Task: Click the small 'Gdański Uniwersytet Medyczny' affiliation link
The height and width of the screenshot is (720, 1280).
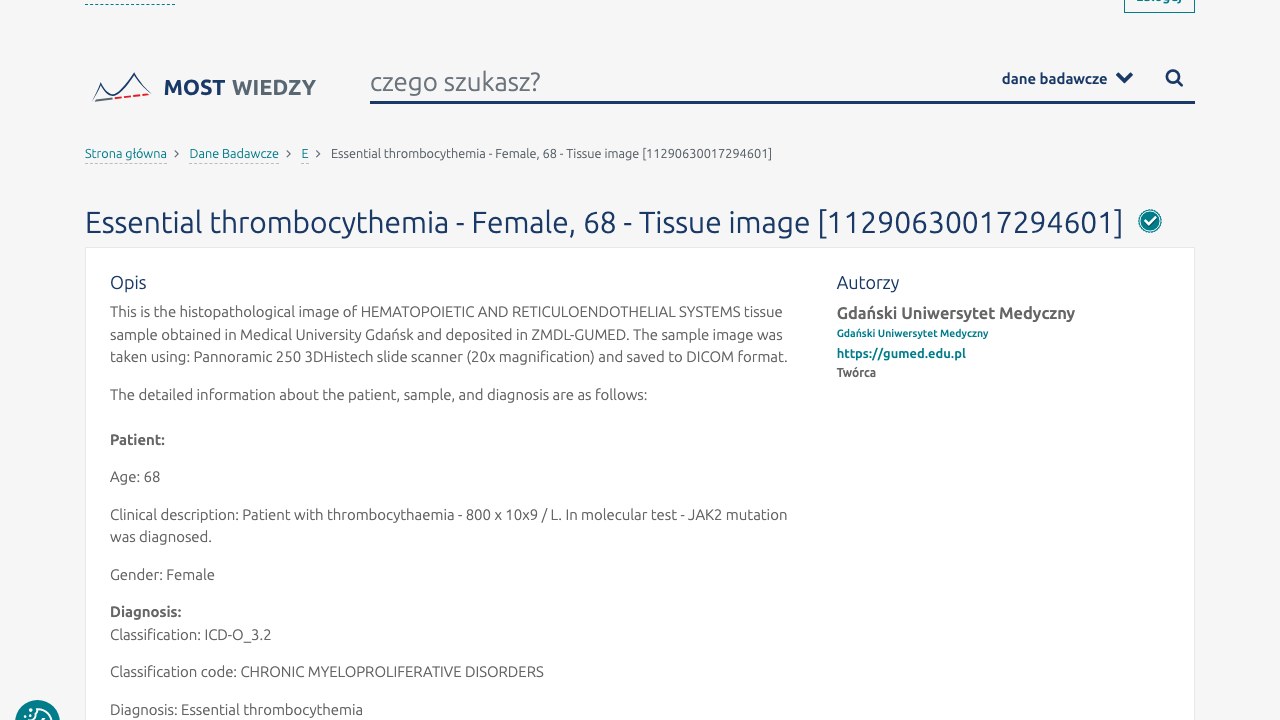Action: (912, 333)
